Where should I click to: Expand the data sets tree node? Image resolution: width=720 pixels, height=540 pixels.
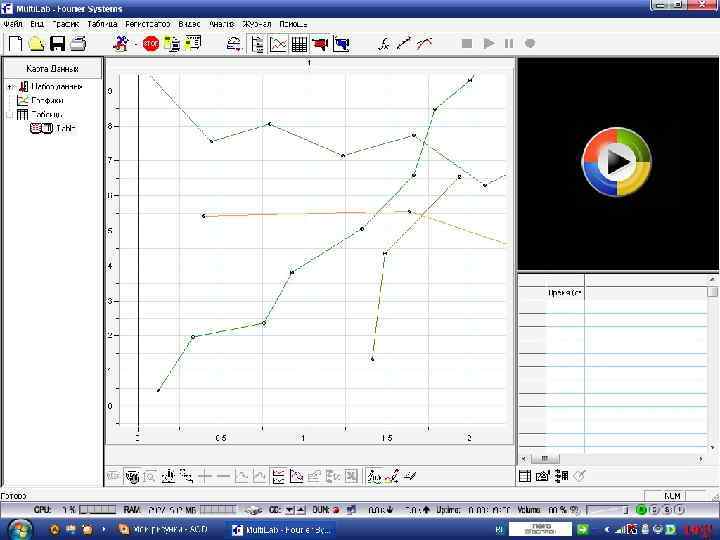11,87
